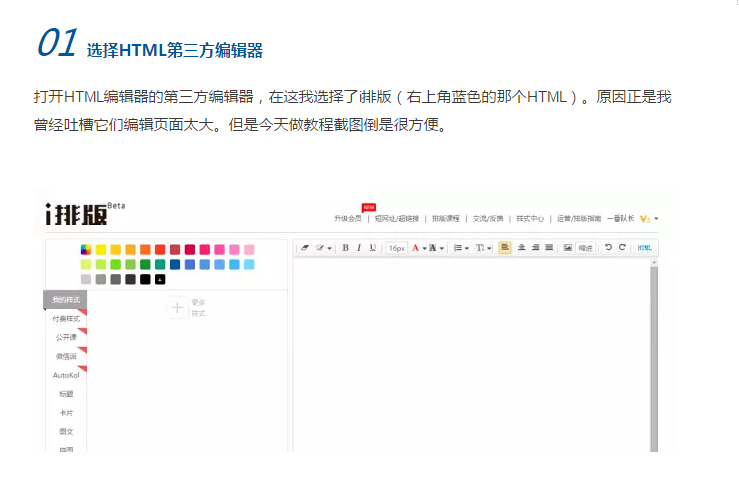The image size is (739, 494).
Task: Toggle bold formatting in editor toolbar
Action: point(345,248)
